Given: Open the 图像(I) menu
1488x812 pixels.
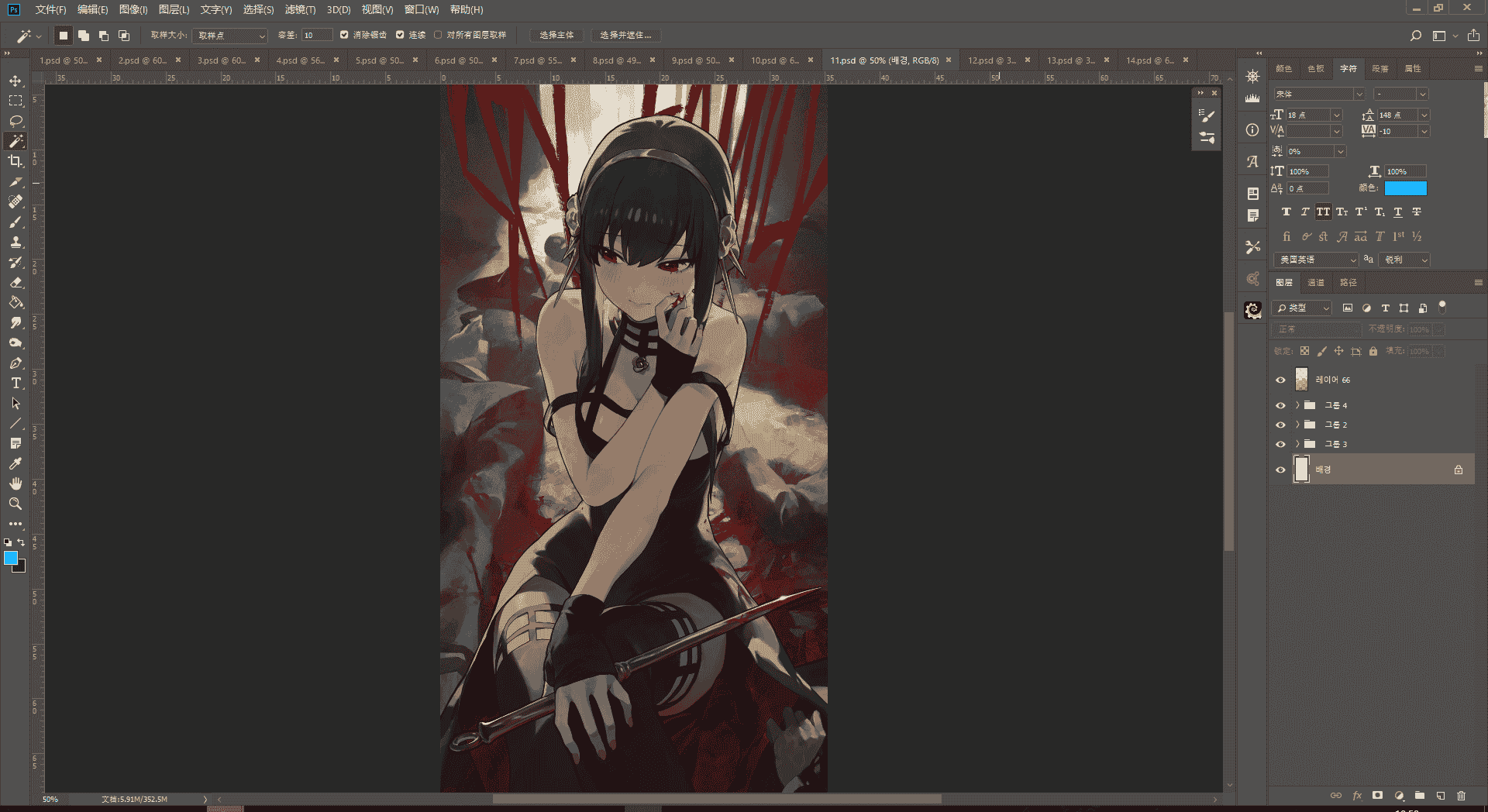Looking at the screenshot, I should point(133,9).
